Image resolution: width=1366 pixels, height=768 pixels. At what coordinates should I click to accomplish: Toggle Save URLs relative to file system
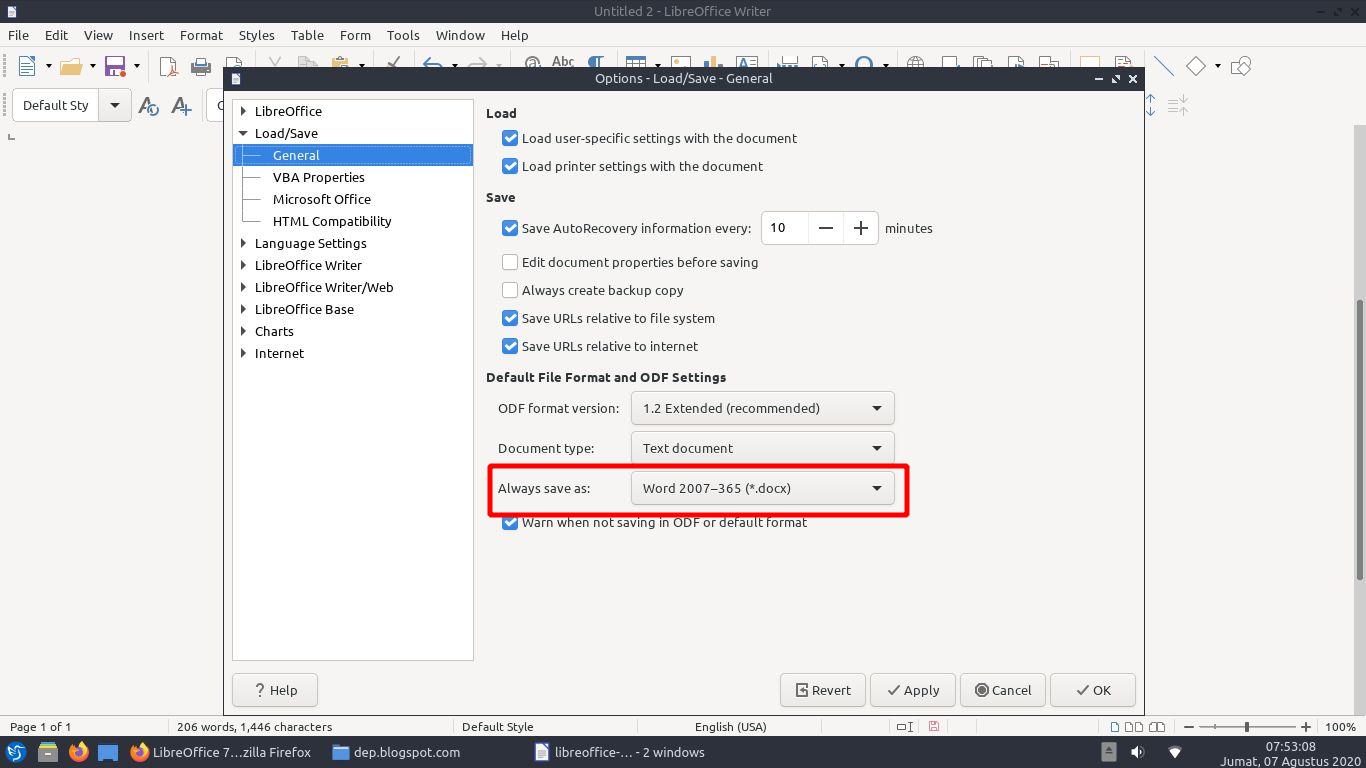tap(510, 318)
